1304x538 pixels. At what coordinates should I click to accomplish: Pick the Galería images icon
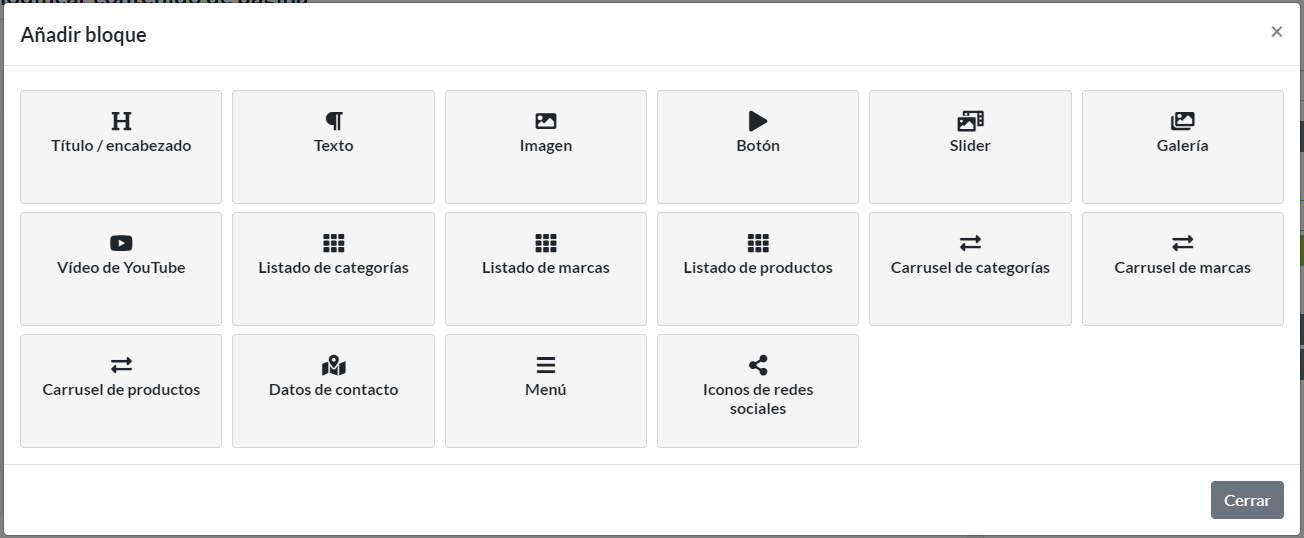(1183, 121)
